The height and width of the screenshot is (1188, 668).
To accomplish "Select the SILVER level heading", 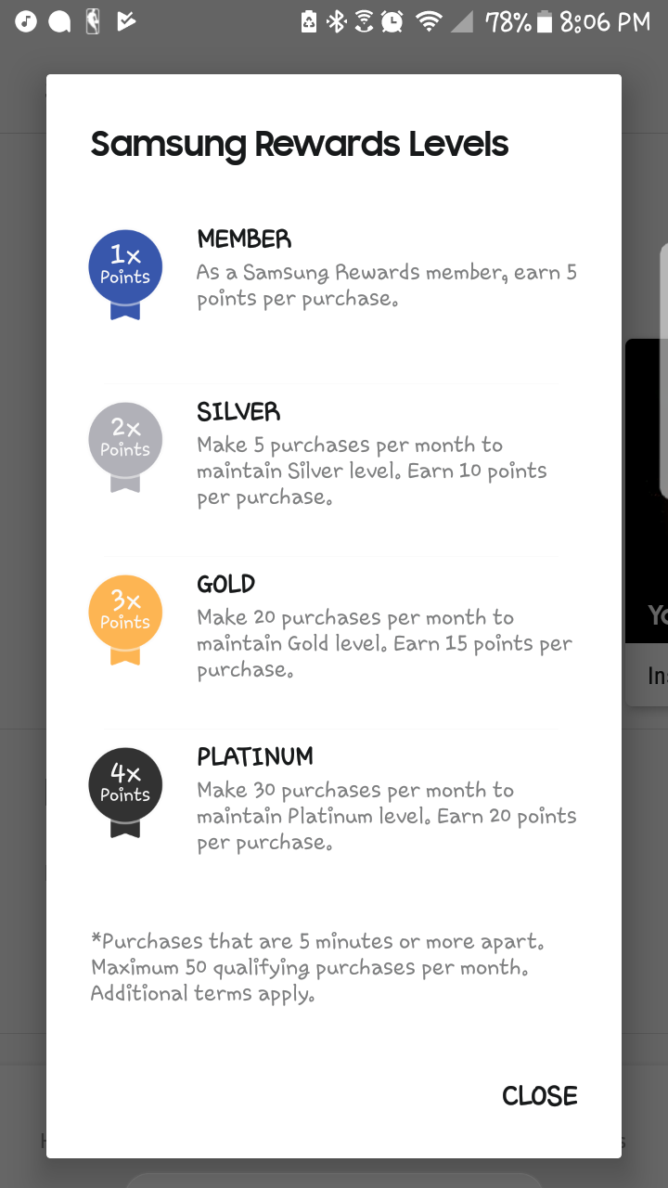I will (238, 412).
